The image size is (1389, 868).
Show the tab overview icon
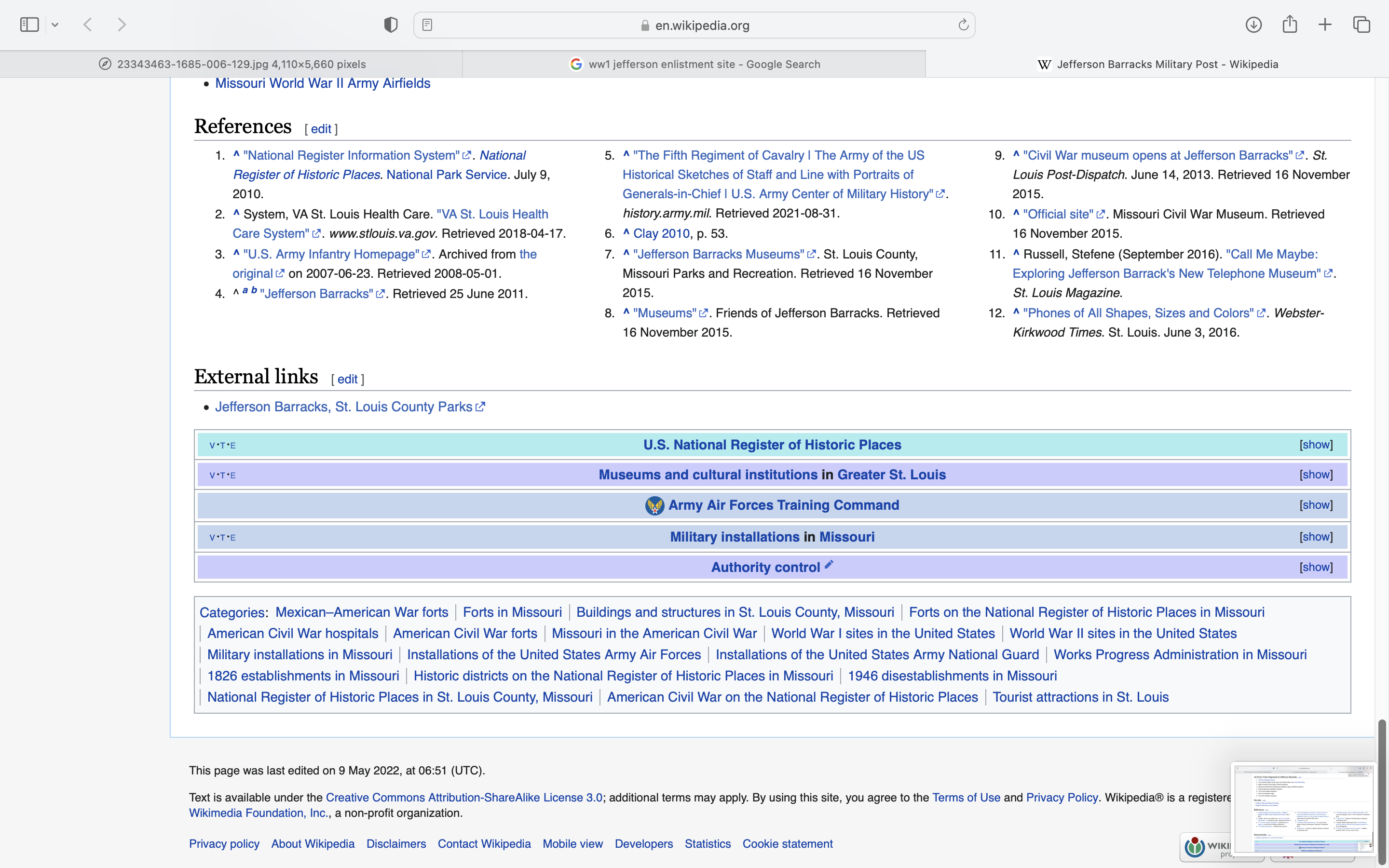(x=1362, y=25)
